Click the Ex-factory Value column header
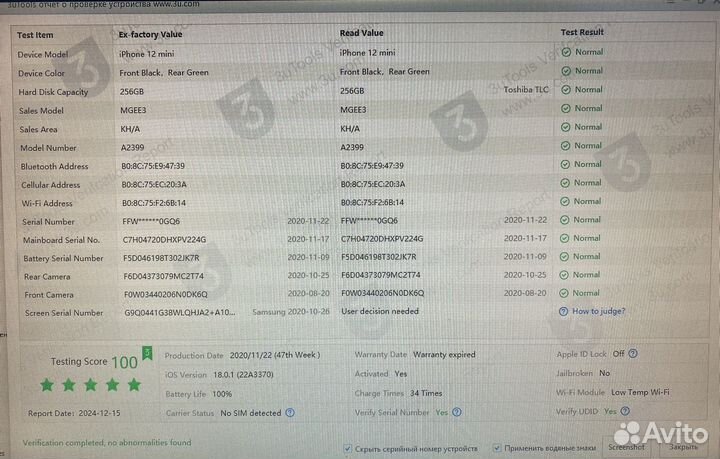 [x=150, y=34]
